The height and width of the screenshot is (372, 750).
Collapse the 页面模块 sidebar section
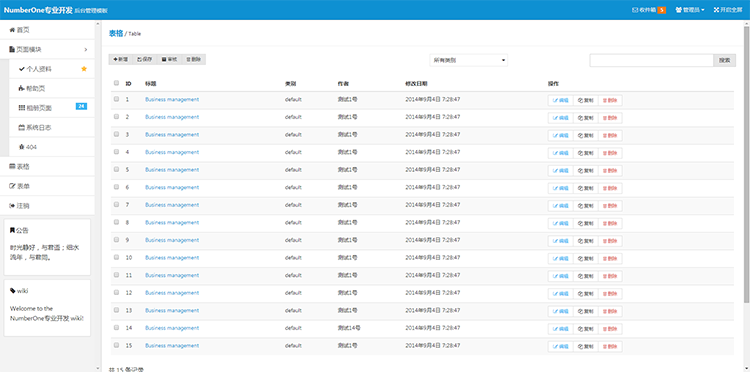tap(47, 49)
